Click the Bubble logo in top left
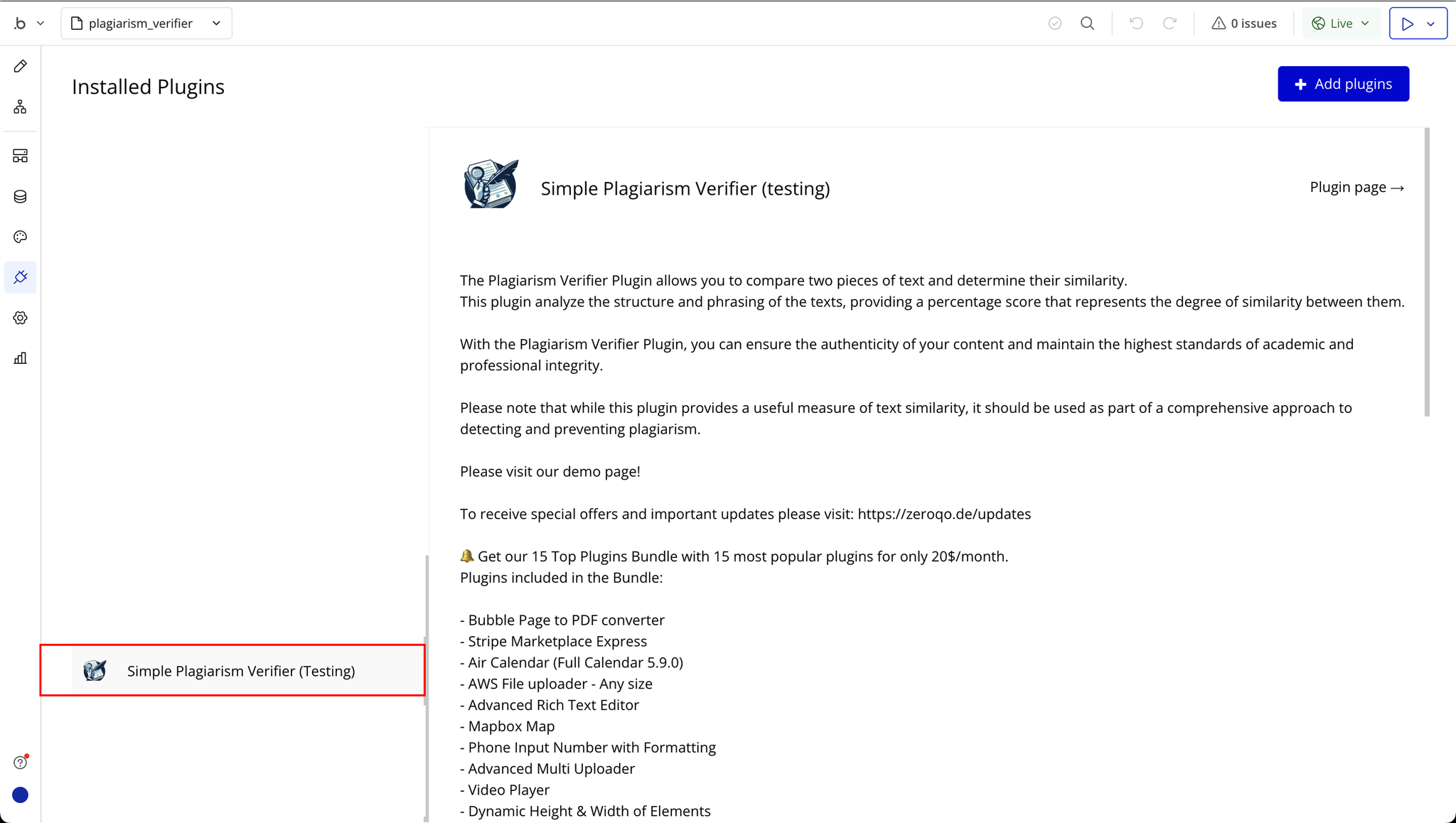 point(20,23)
